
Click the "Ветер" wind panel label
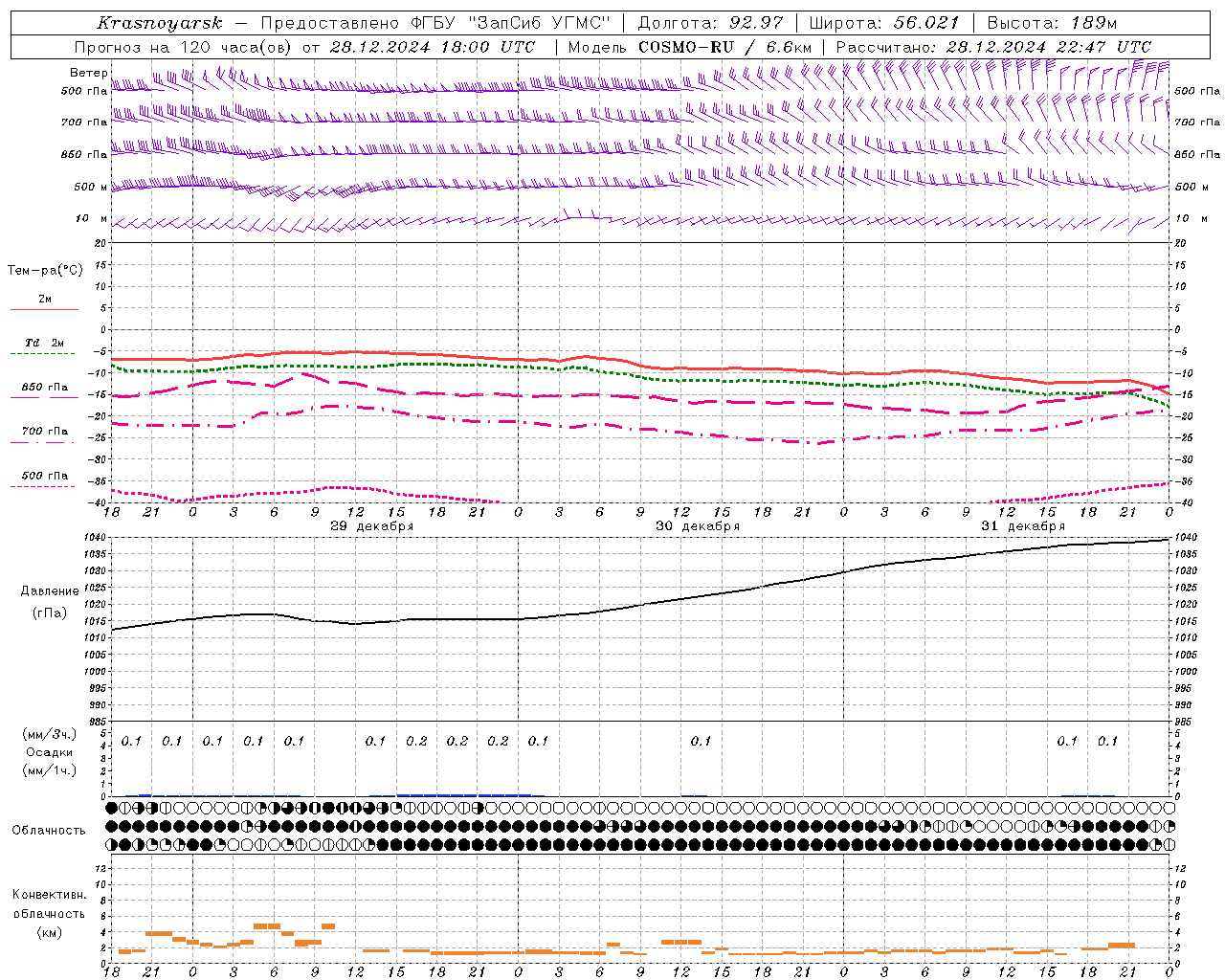(88, 73)
